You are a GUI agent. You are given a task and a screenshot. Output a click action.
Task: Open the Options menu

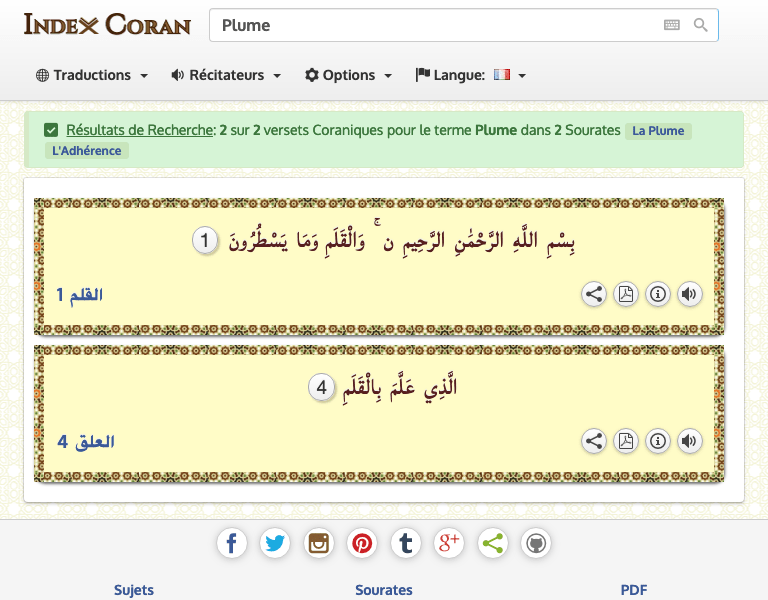click(x=348, y=75)
